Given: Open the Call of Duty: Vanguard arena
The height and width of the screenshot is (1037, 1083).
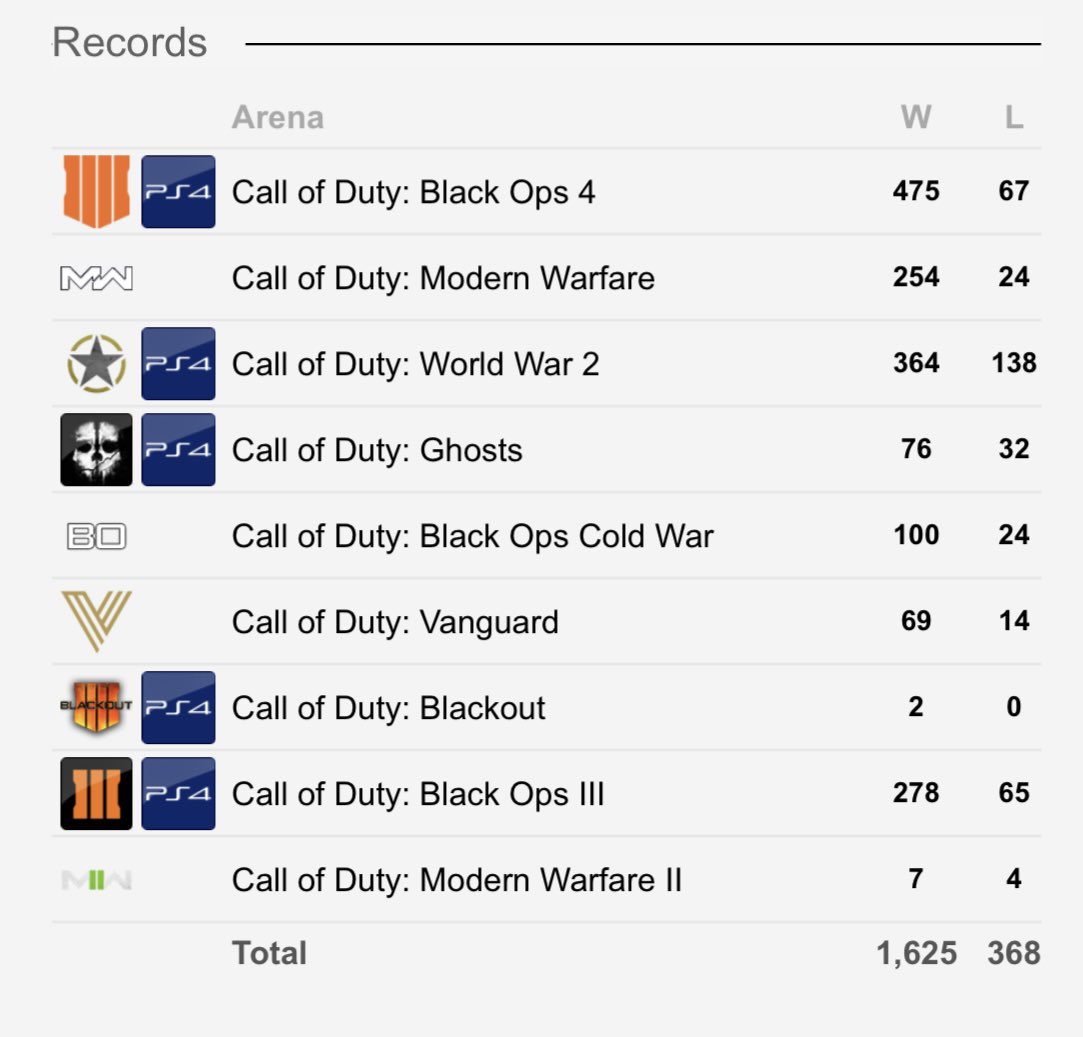Looking at the screenshot, I should (395, 622).
